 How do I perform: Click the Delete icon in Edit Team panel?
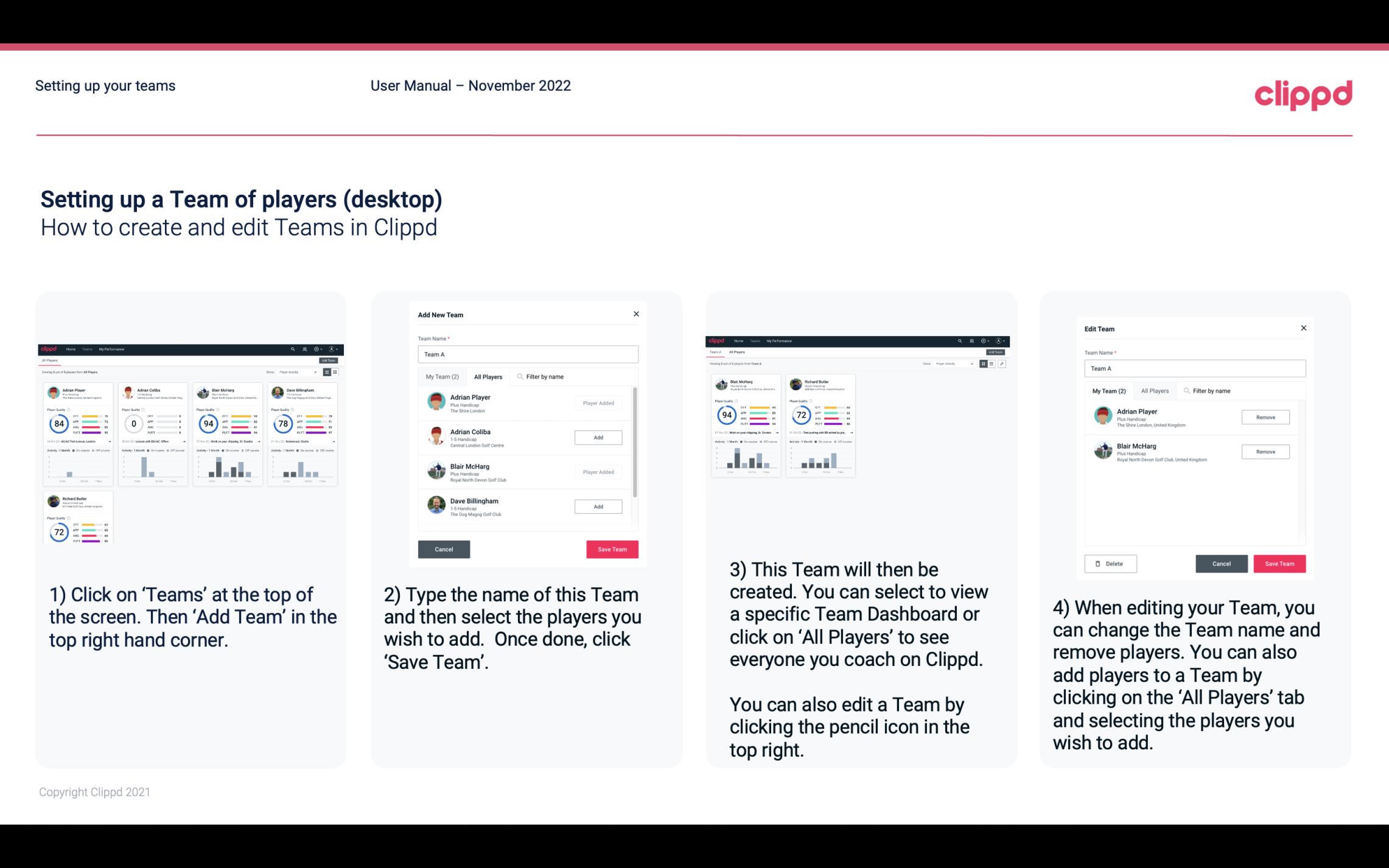[1109, 563]
